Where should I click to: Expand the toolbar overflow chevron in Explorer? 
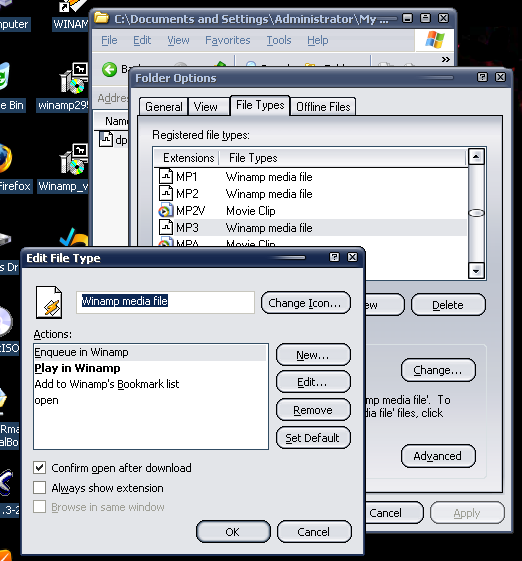[x=445, y=59]
